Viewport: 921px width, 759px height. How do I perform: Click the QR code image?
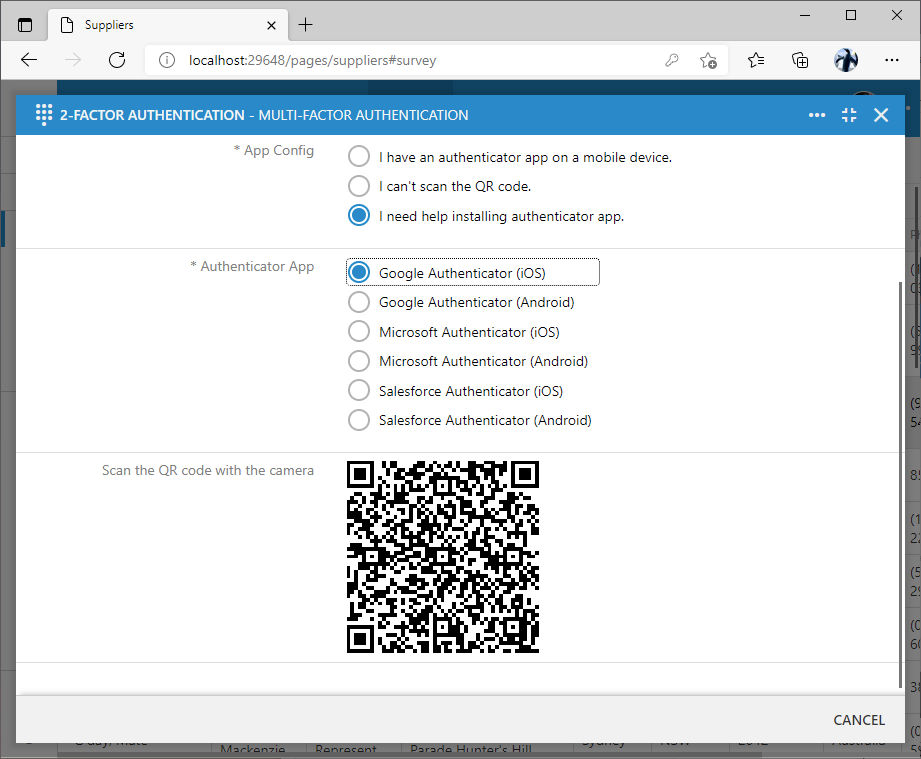click(x=442, y=556)
